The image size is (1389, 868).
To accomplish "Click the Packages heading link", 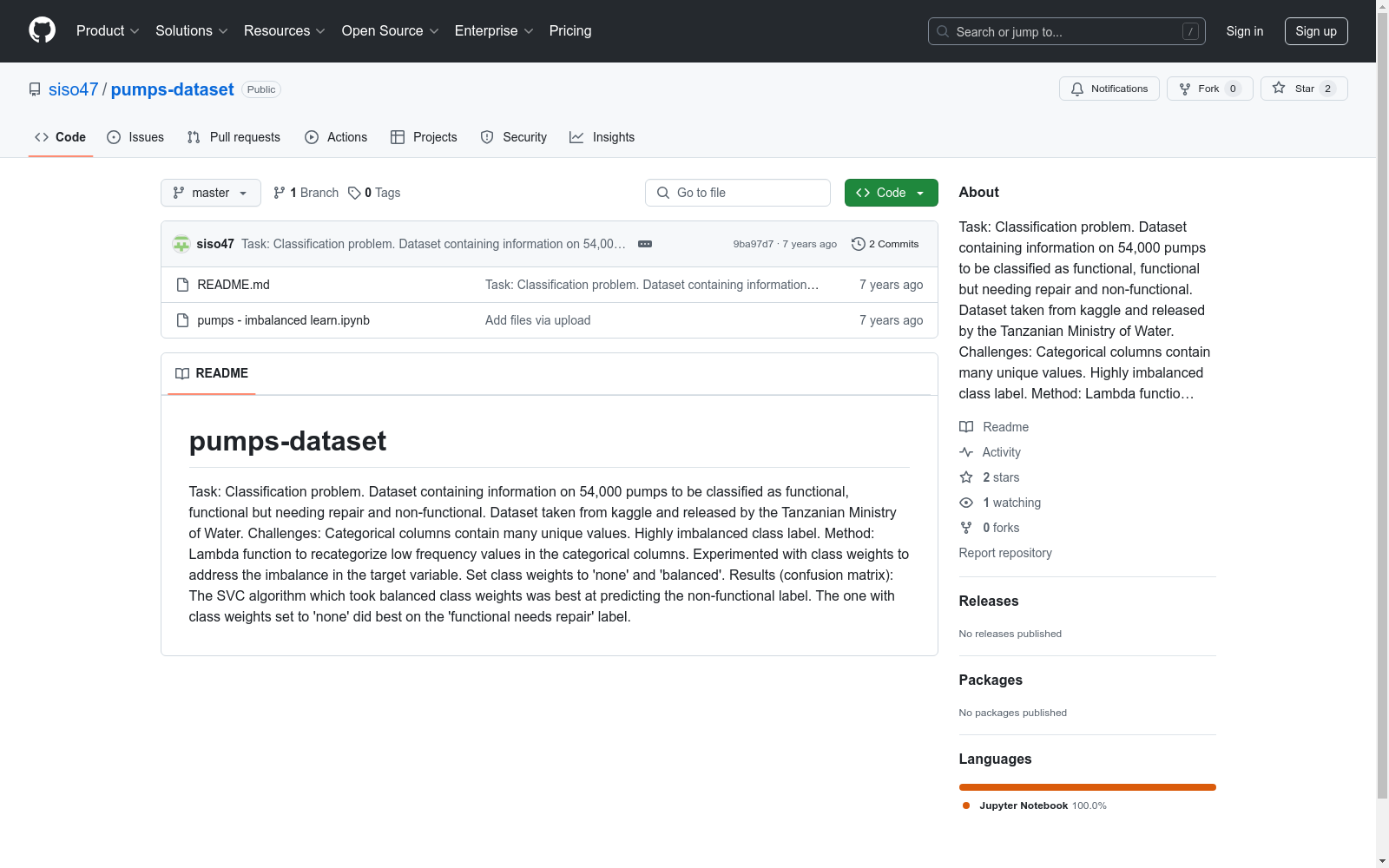I will 991,680.
